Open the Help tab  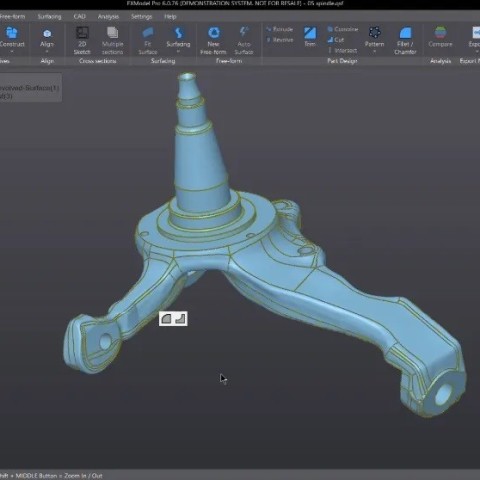coord(170,16)
